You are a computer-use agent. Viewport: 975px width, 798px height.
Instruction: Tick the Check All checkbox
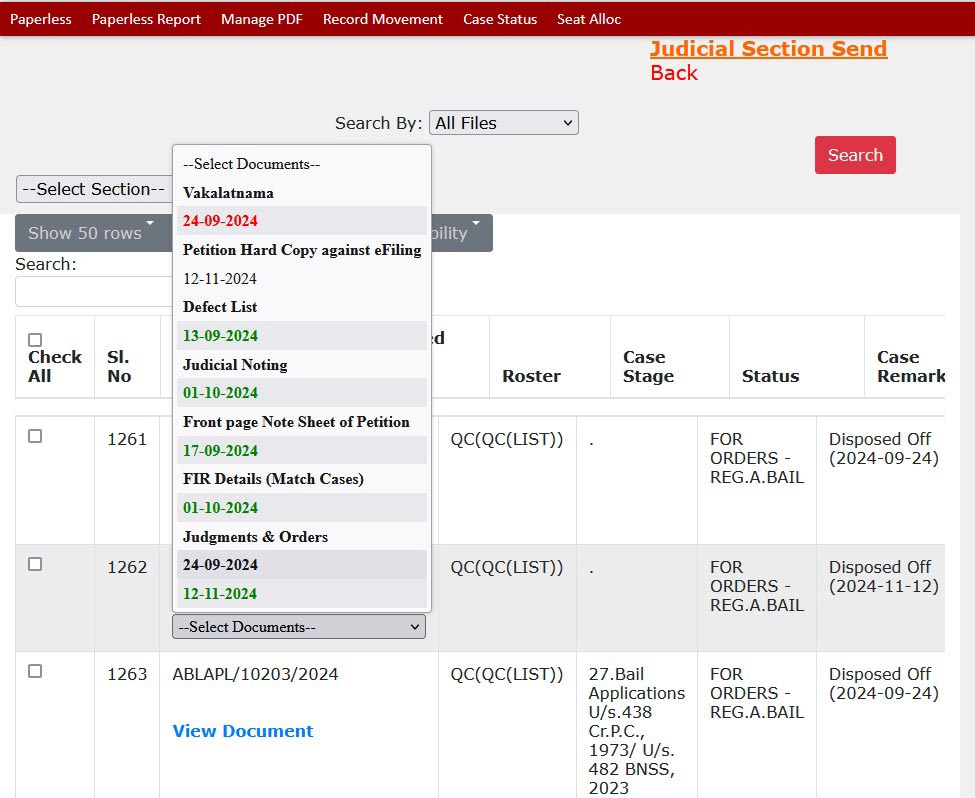(x=35, y=340)
